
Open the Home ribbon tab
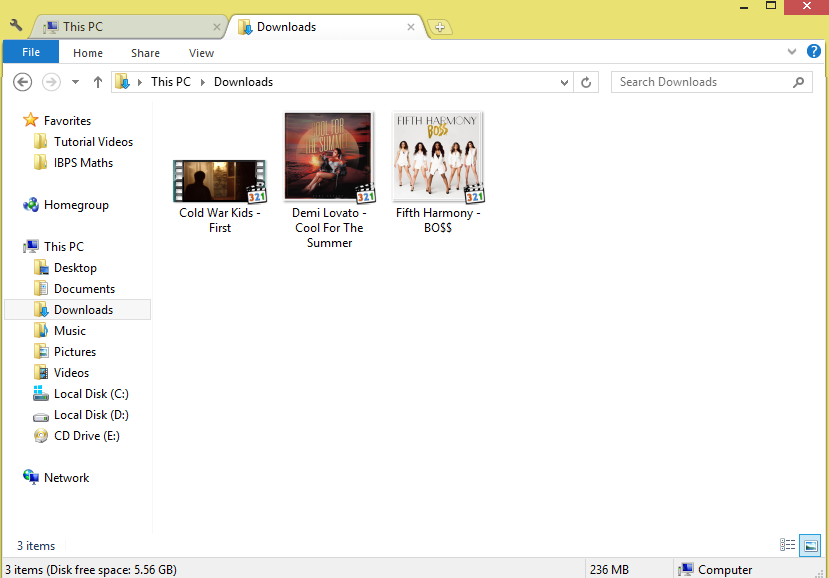point(88,53)
